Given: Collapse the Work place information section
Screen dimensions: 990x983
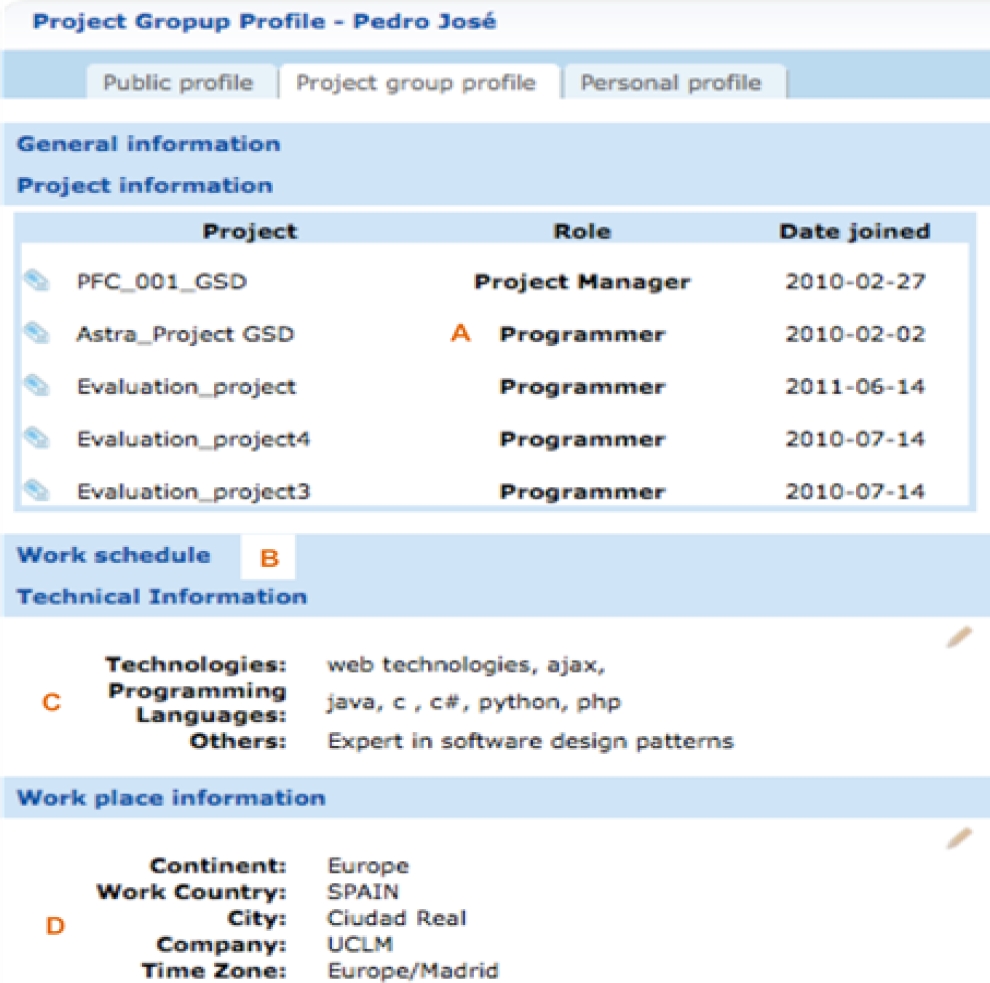Looking at the screenshot, I should pyautogui.click(x=171, y=798).
